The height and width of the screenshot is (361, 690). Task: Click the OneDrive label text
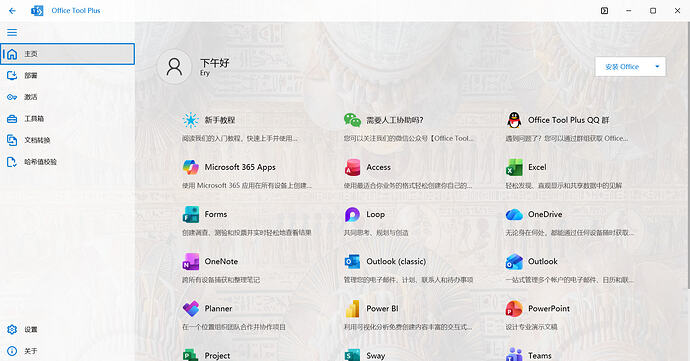[545, 214]
